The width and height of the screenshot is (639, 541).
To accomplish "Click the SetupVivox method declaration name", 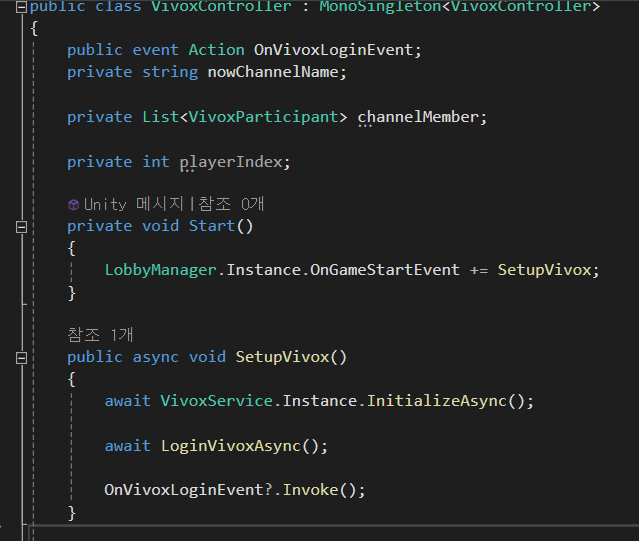I will click(x=282, y=357).
